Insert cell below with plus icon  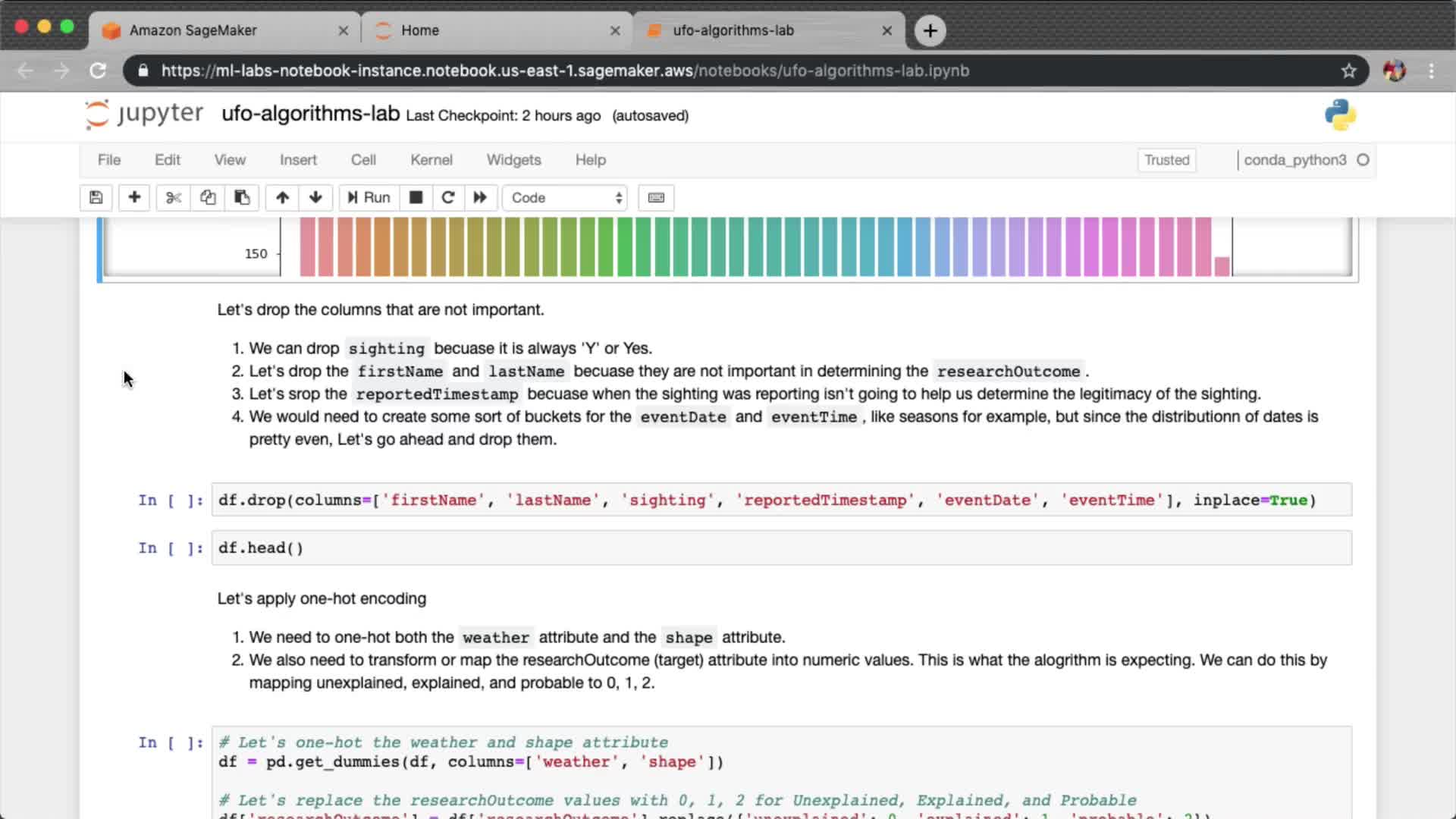tap(134, 198)
